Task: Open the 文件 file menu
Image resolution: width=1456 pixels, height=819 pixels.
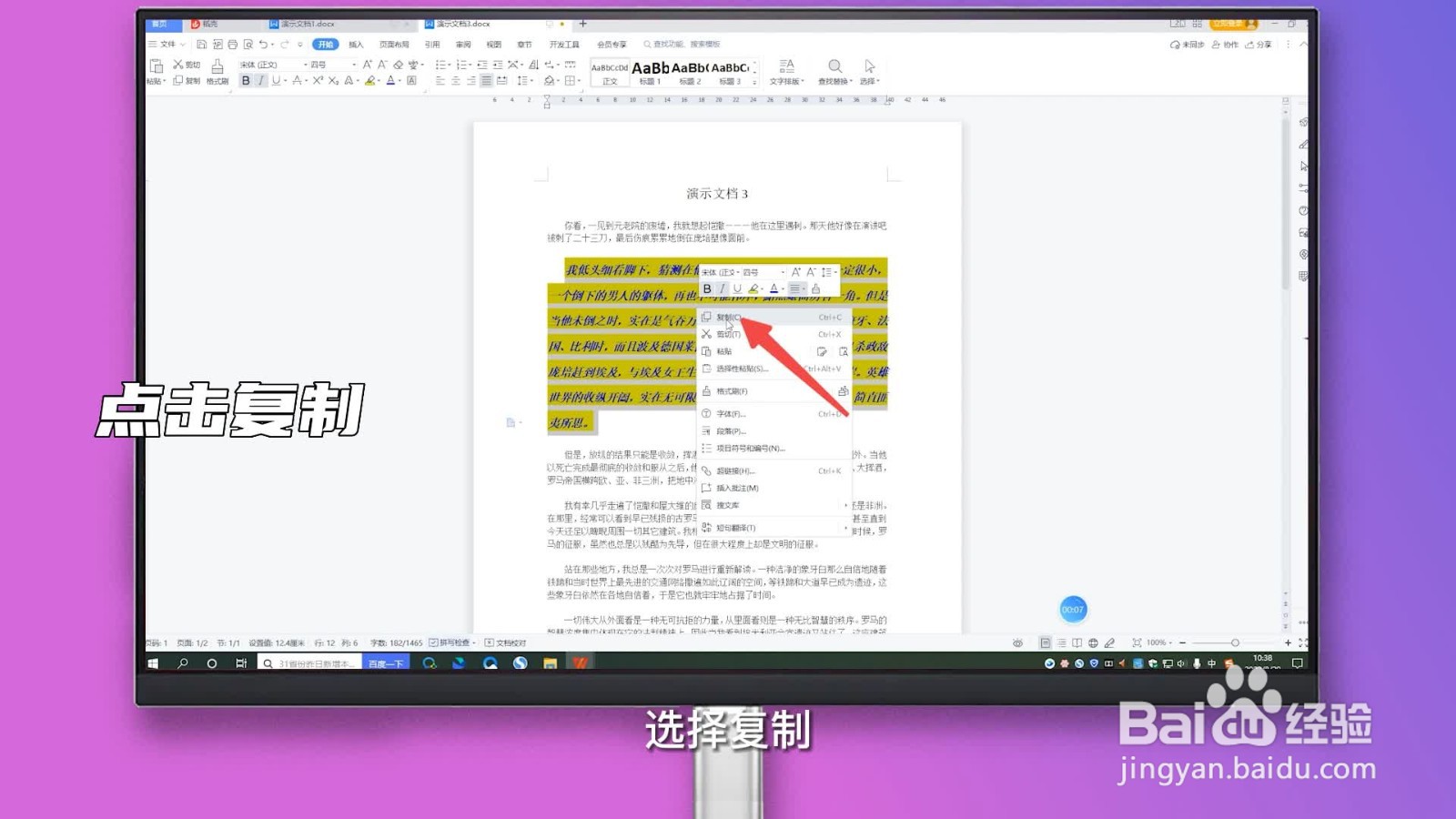Action: tap(167, 44)
